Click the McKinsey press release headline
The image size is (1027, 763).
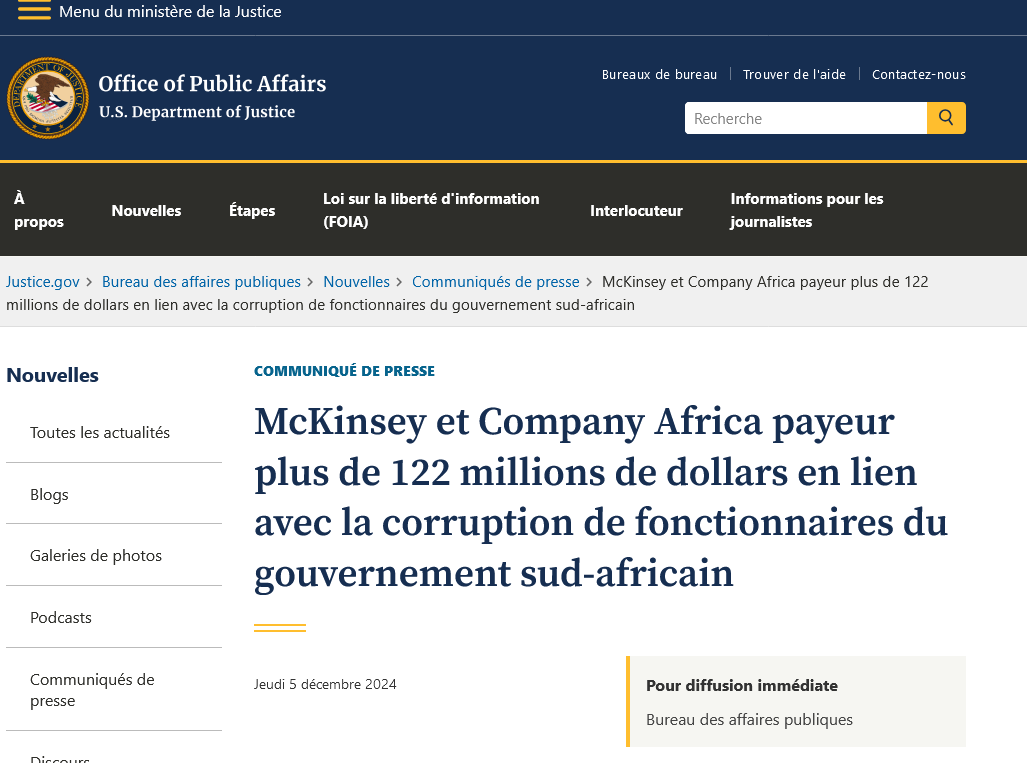(x=601, y=497)
